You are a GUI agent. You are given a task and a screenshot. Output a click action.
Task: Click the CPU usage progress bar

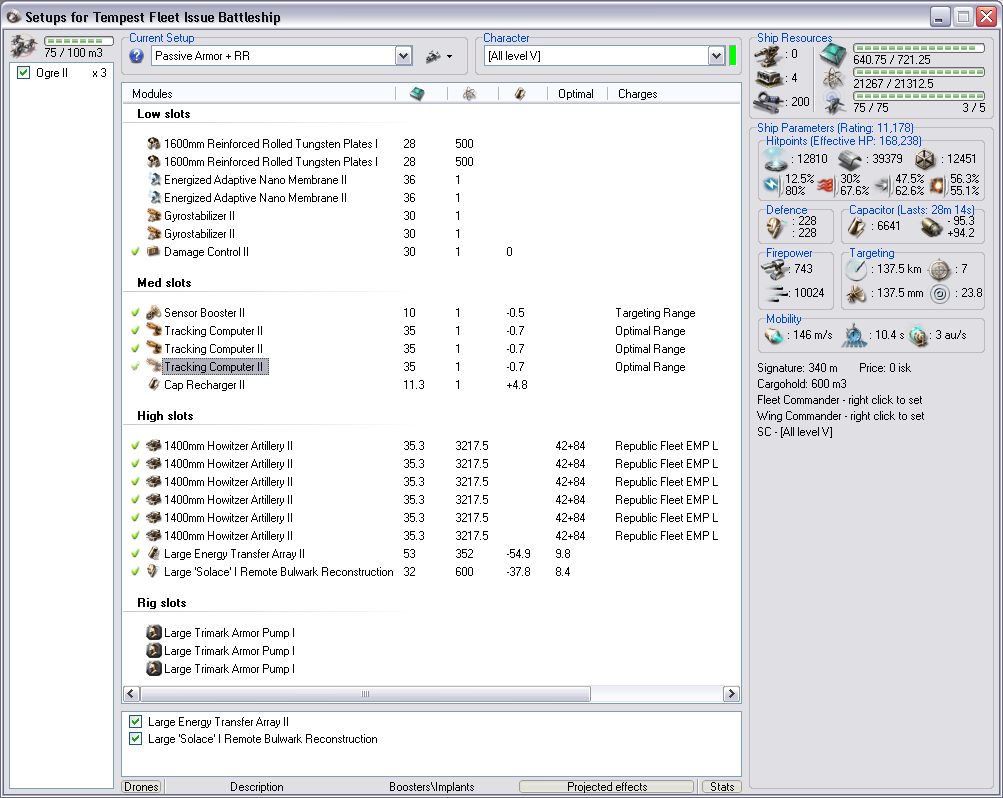tap(919, 48)
